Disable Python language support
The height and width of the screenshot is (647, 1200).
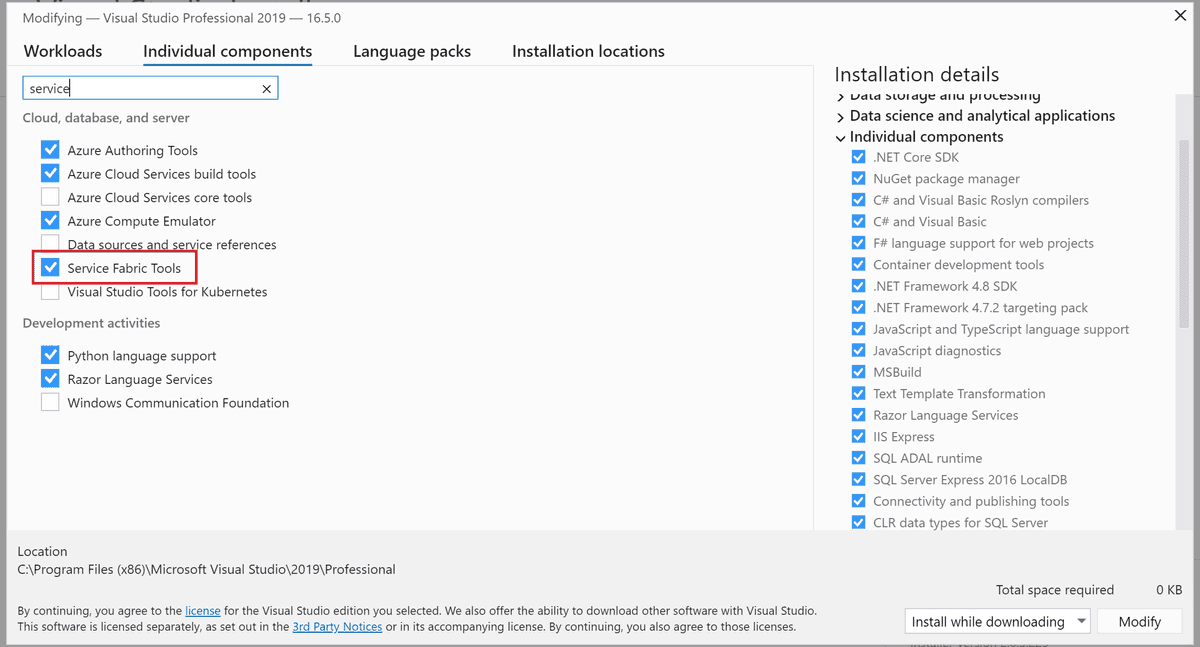[x=50, y=355]
